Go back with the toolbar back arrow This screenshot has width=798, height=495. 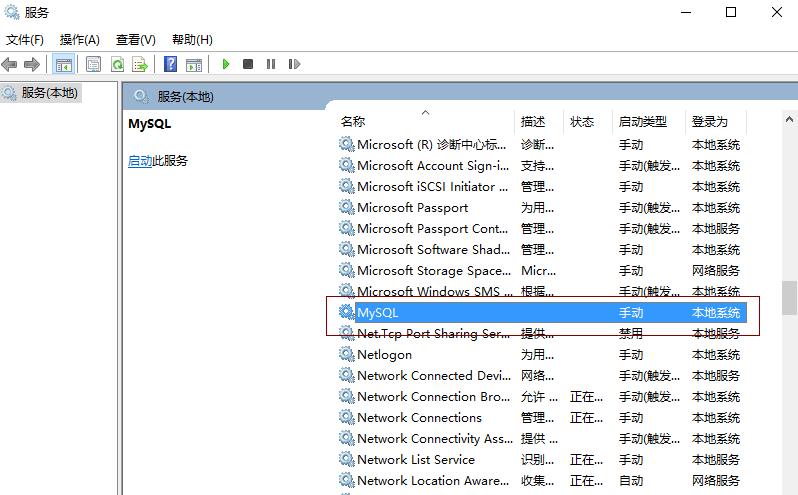[x=9, y=65]
